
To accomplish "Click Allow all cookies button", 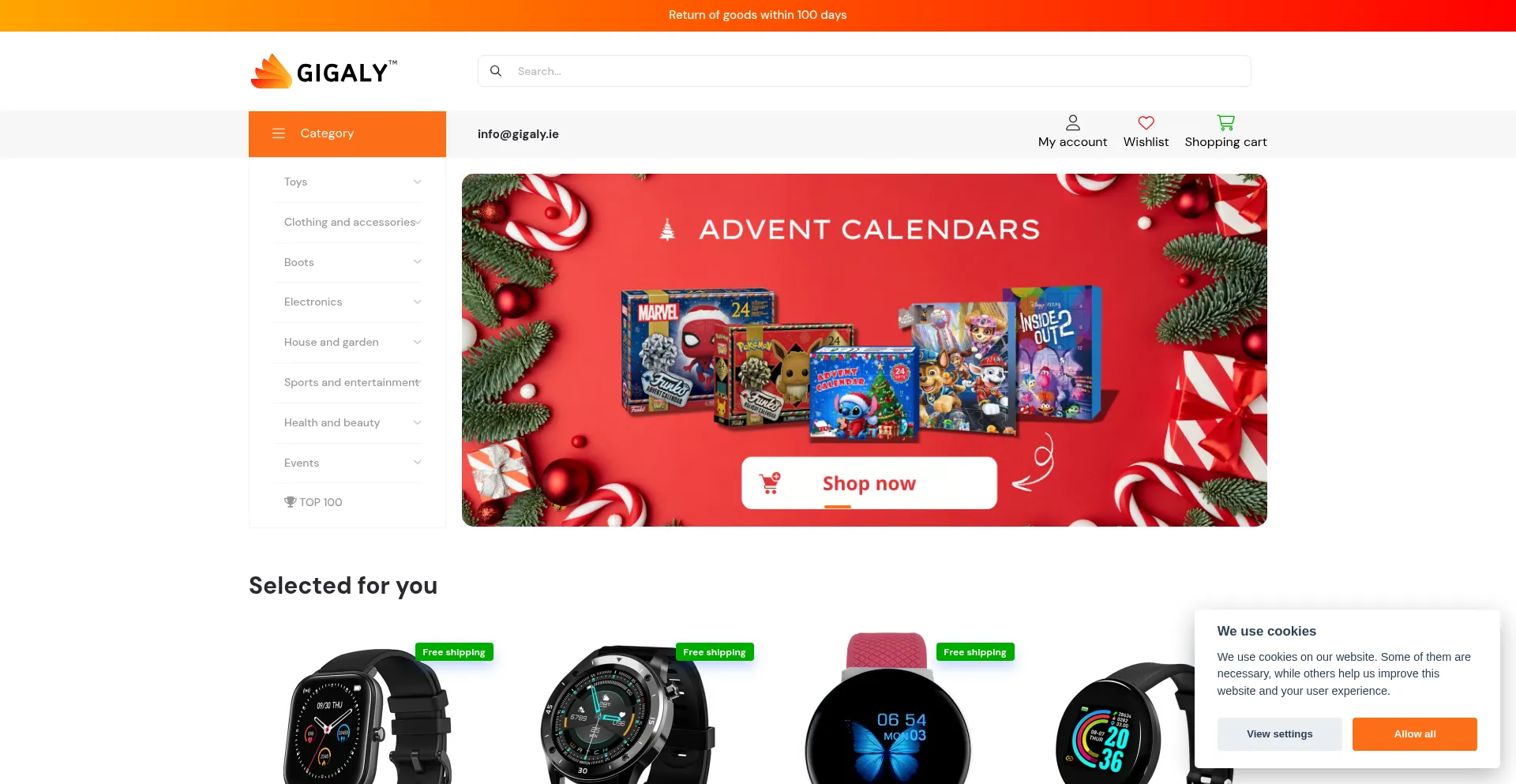I will click(1414, 734).
